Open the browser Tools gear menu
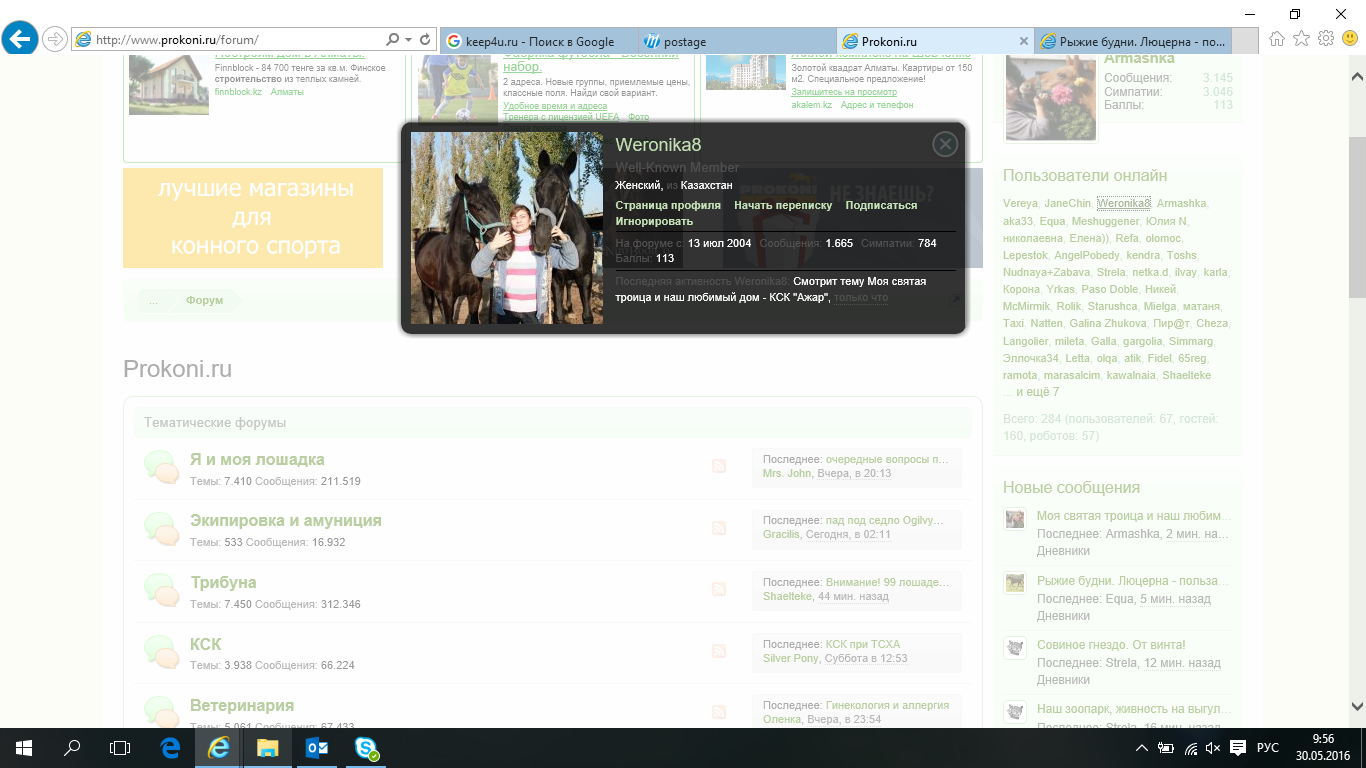1366x768 pixels. coord(1325,39)
